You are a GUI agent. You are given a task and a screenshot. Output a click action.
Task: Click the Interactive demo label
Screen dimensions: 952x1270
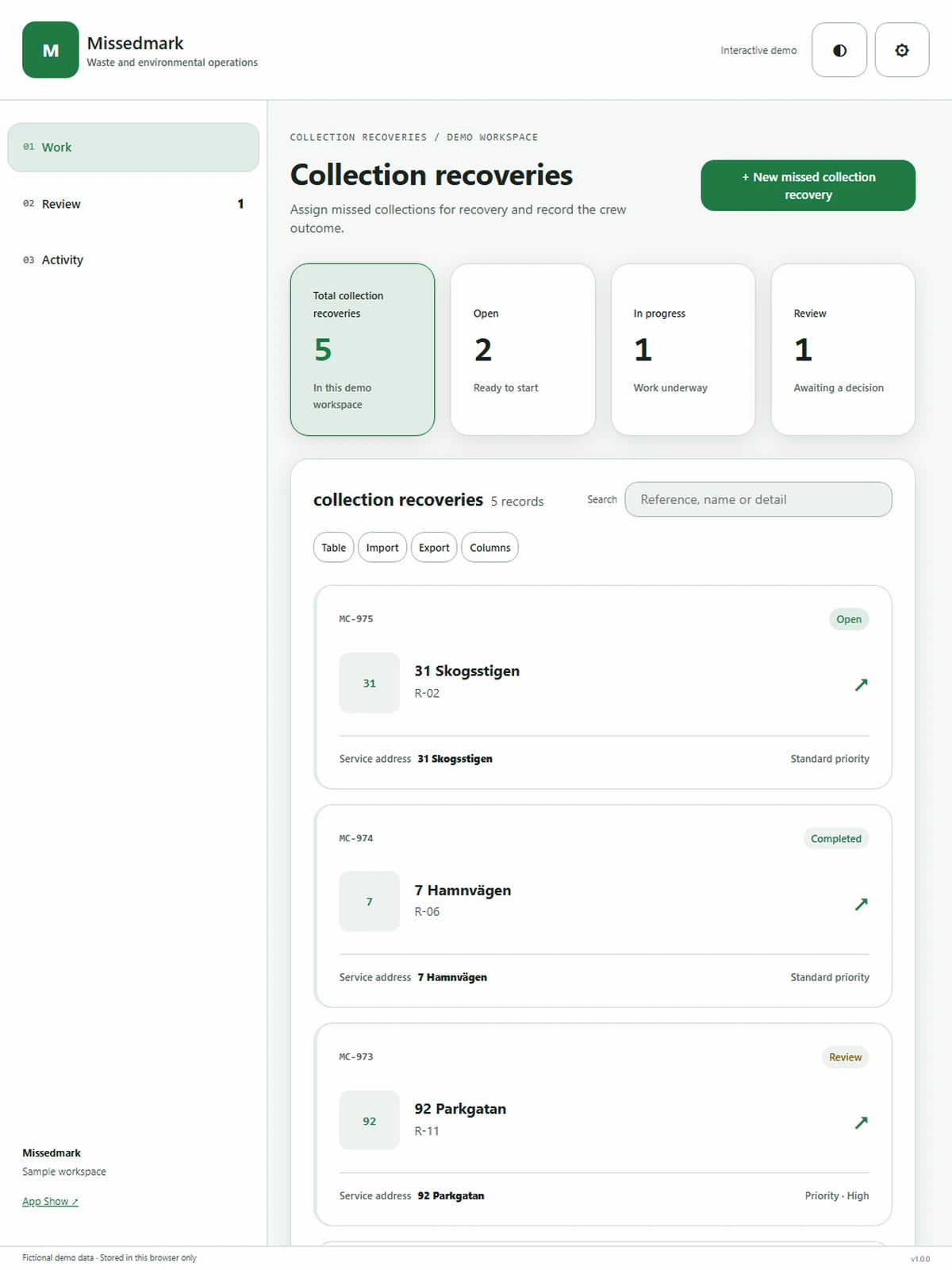tap(758, 50)
